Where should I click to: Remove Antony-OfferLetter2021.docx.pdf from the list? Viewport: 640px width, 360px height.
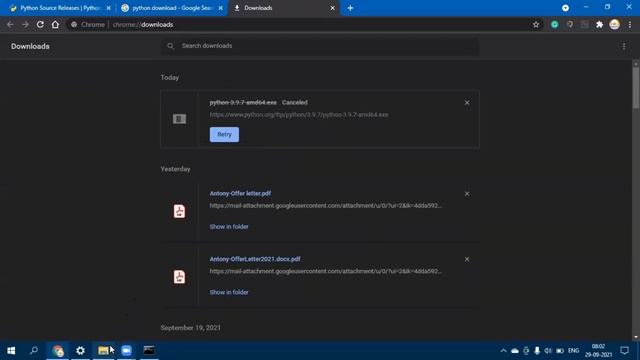[x=467, y=259]
